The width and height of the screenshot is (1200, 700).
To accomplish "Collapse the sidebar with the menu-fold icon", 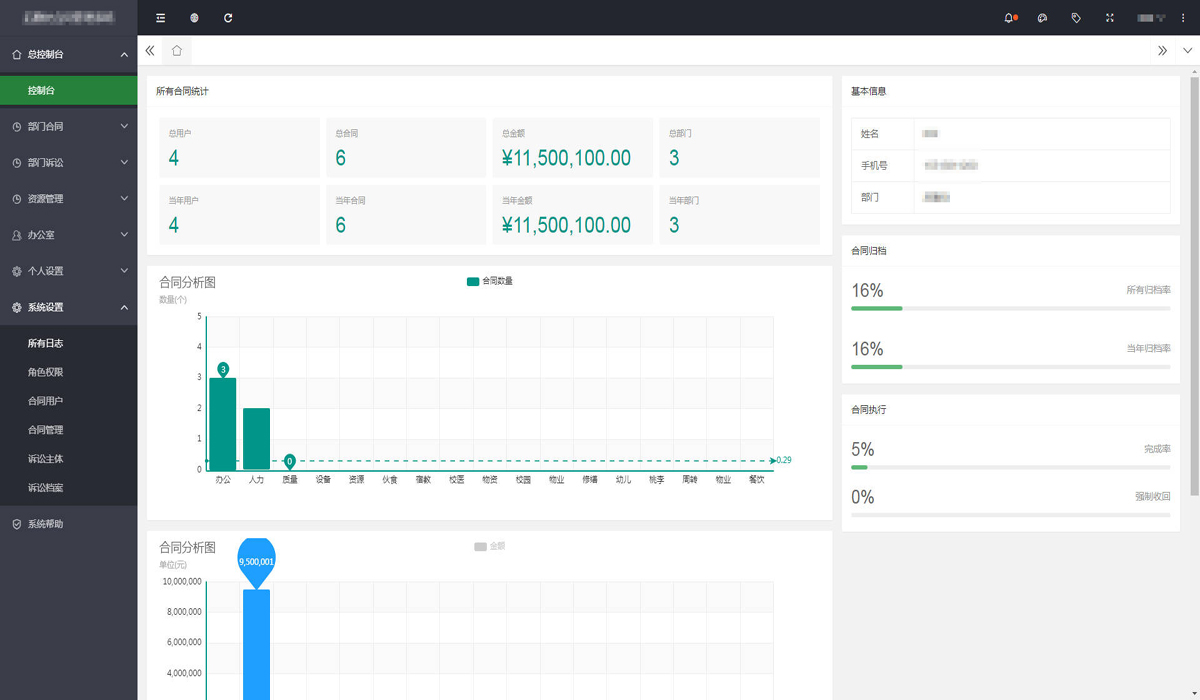I will (x=161, y=18).
